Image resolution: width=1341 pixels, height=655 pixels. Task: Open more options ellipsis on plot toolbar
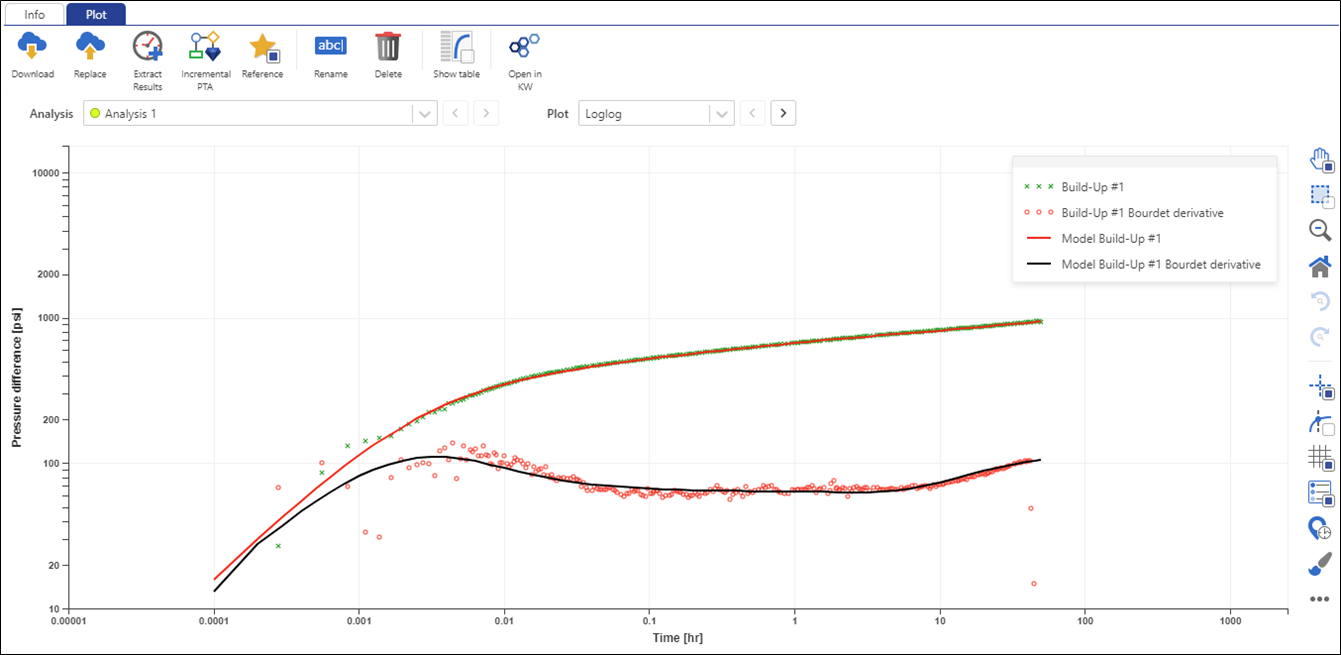(x=1320, y=600)
